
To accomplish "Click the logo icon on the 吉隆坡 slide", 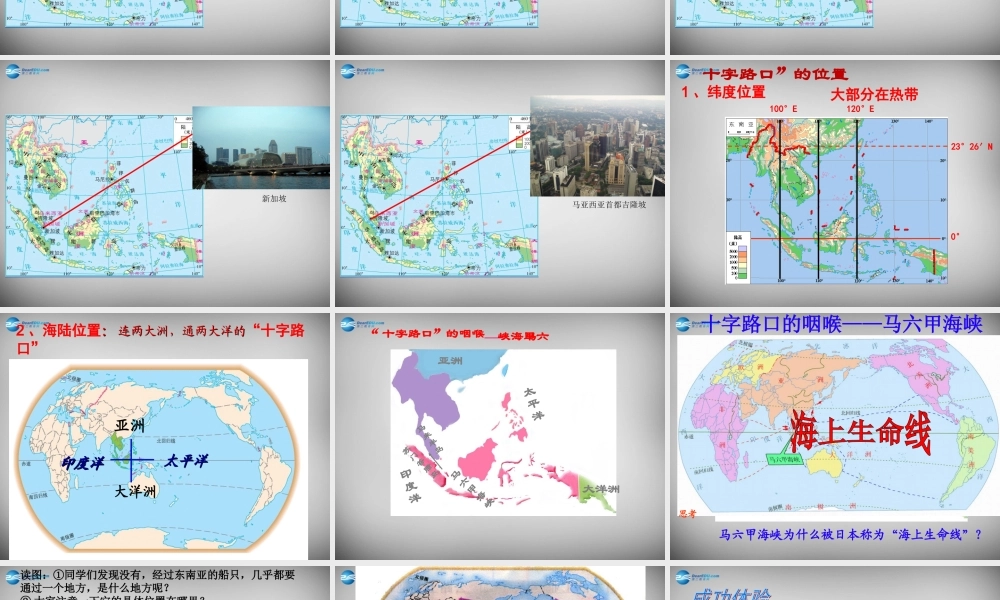I will tap(348, 71).
